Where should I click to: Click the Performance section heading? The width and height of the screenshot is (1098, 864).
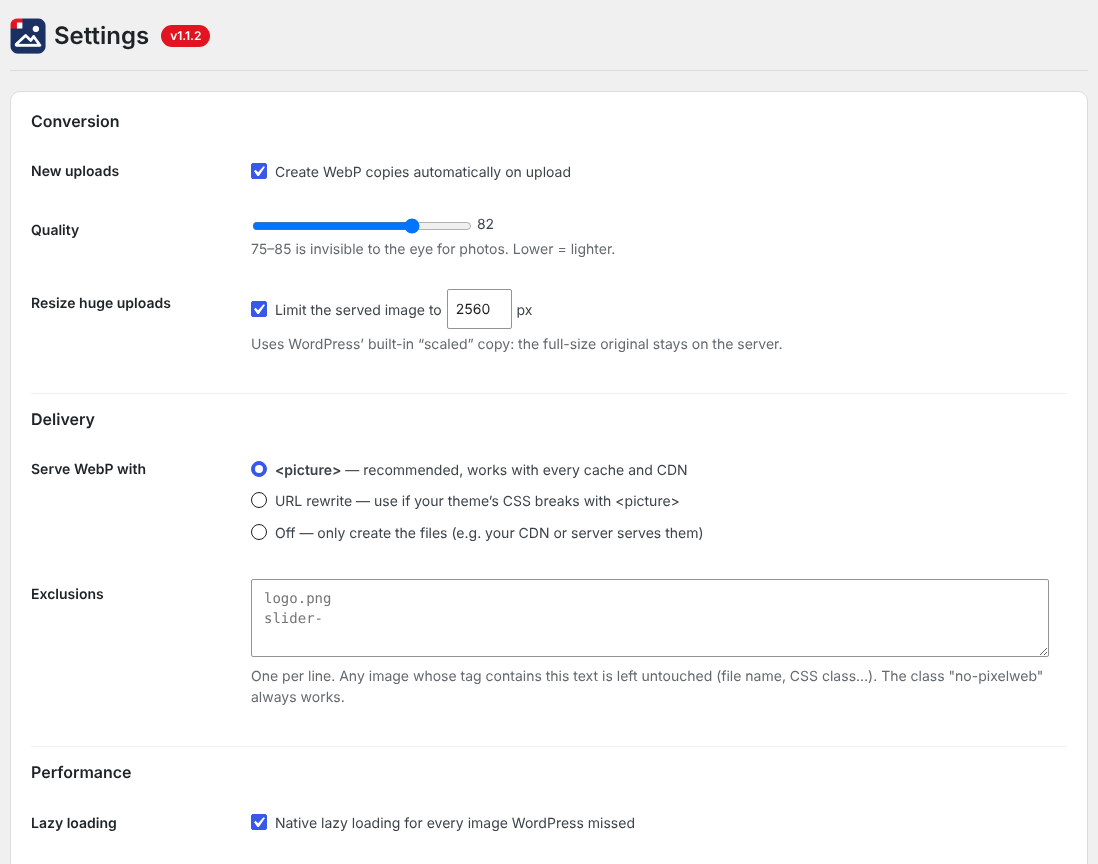click(x=81, y=772)
